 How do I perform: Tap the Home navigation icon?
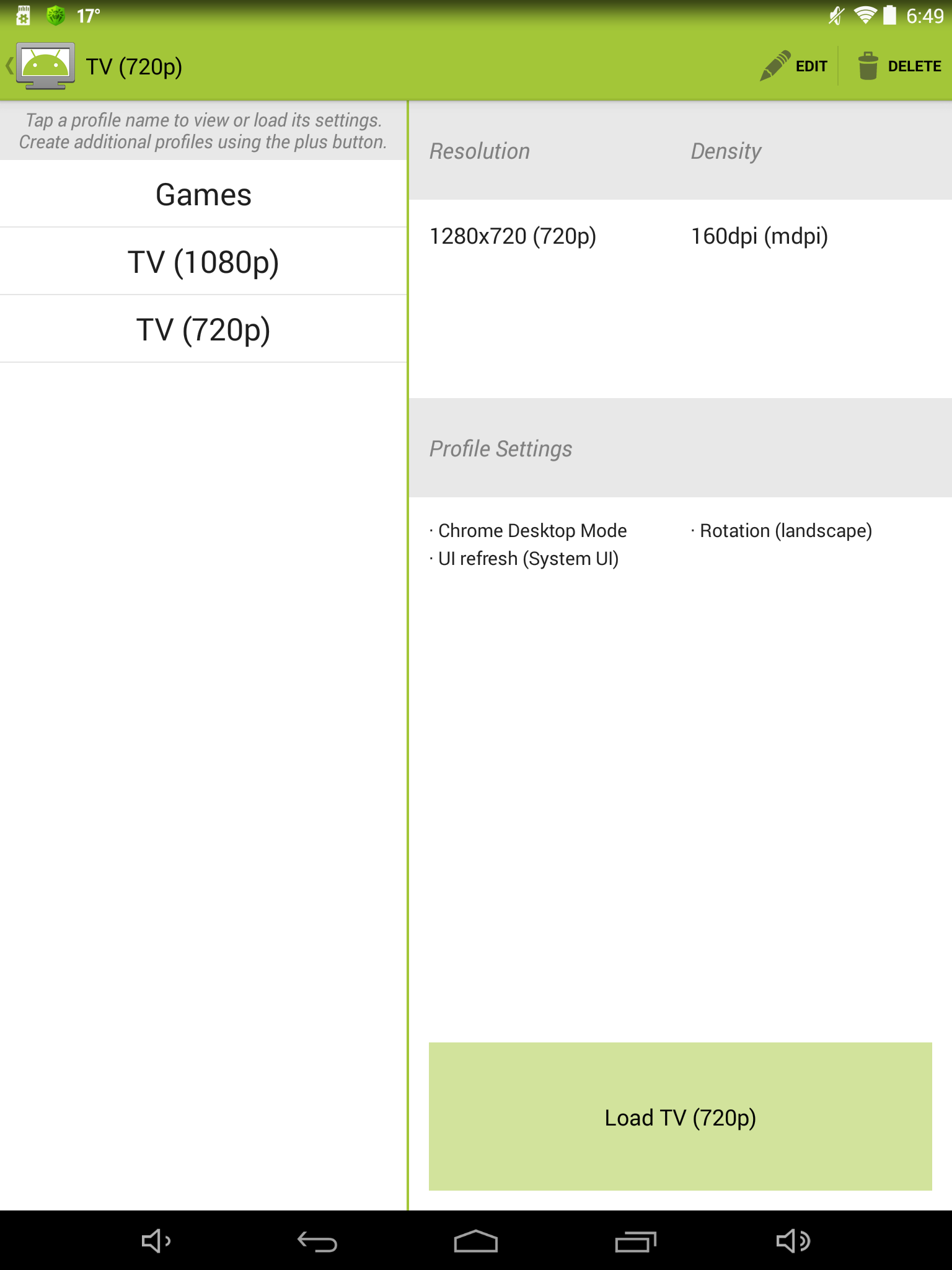tap(475, 1241)
